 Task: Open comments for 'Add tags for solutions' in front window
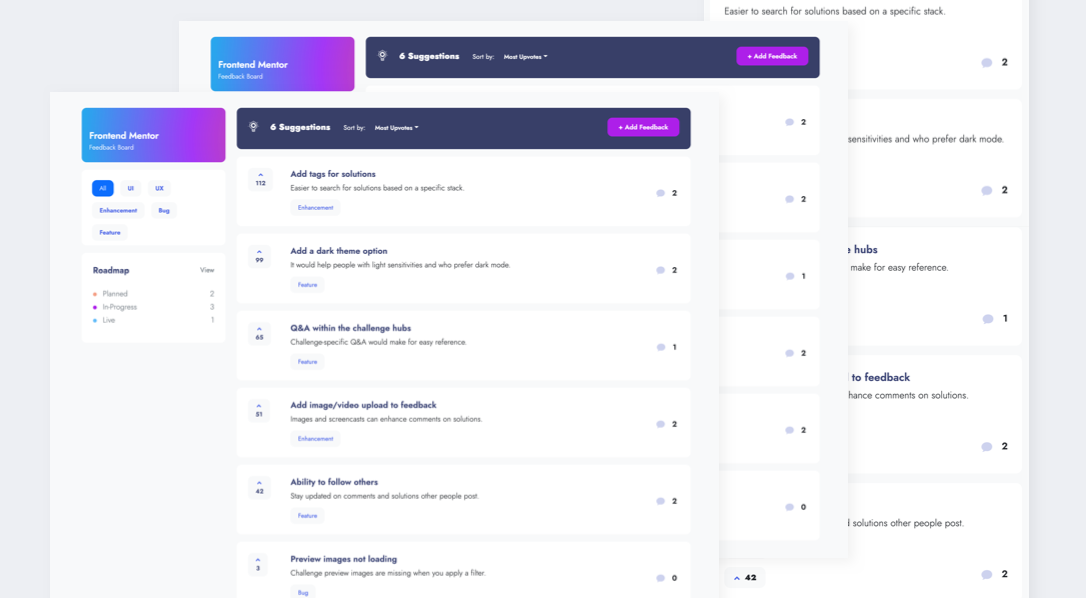pyautogui.click(x=660, y=193)
